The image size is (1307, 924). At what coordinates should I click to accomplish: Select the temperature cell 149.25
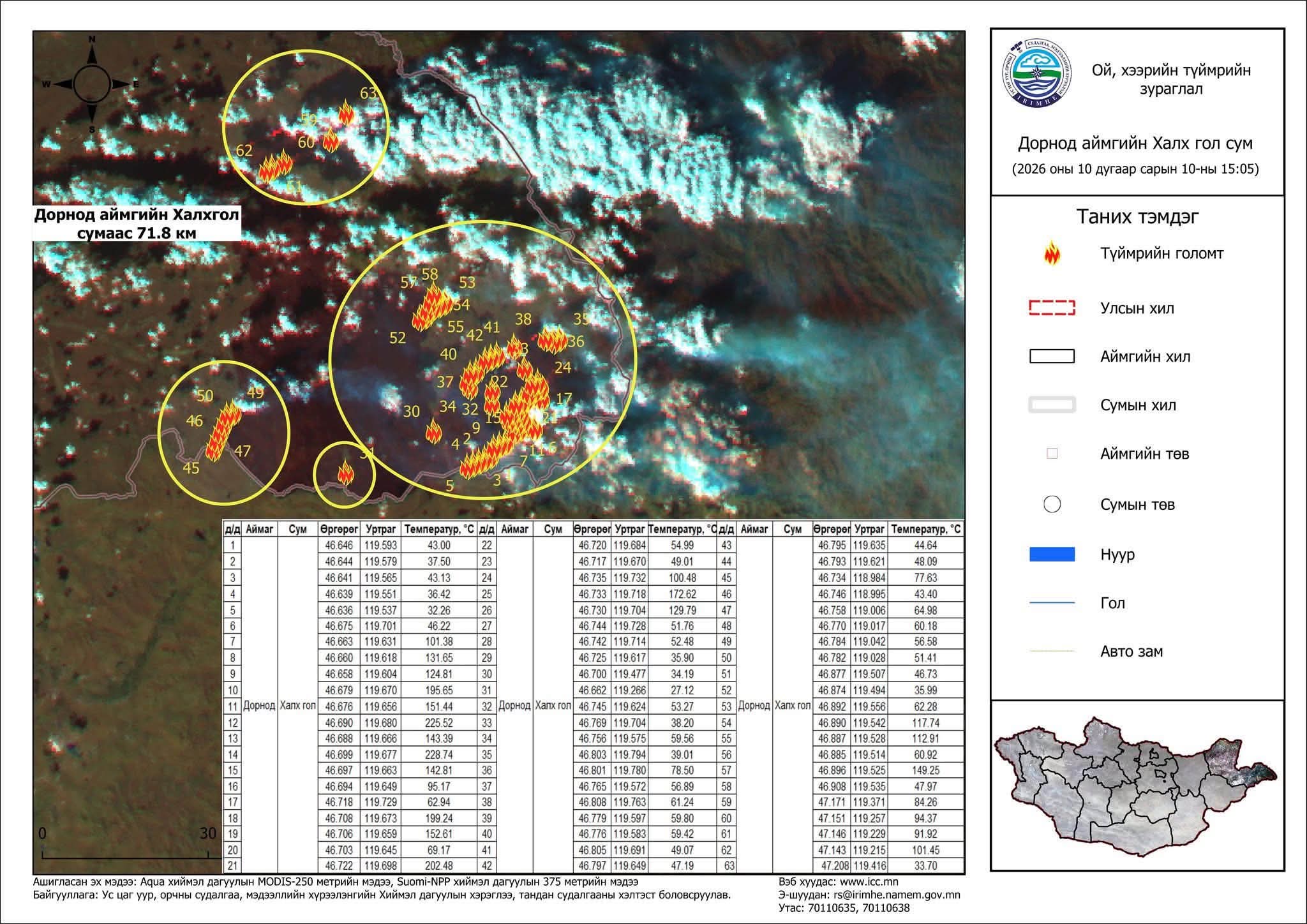pyautogui.click(x=925, y=770)
